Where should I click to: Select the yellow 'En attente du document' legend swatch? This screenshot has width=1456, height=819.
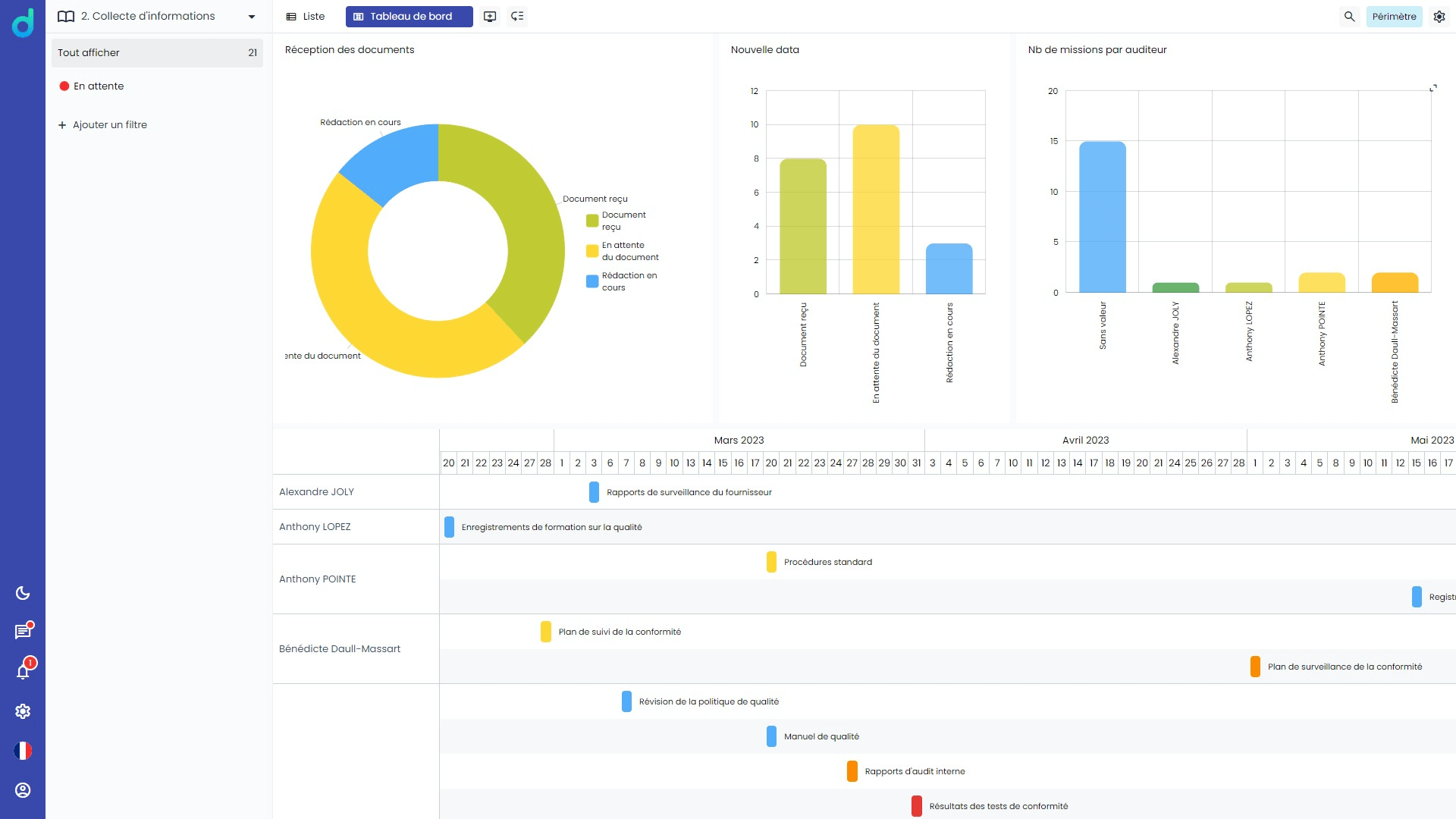click(x=592, y=251)
